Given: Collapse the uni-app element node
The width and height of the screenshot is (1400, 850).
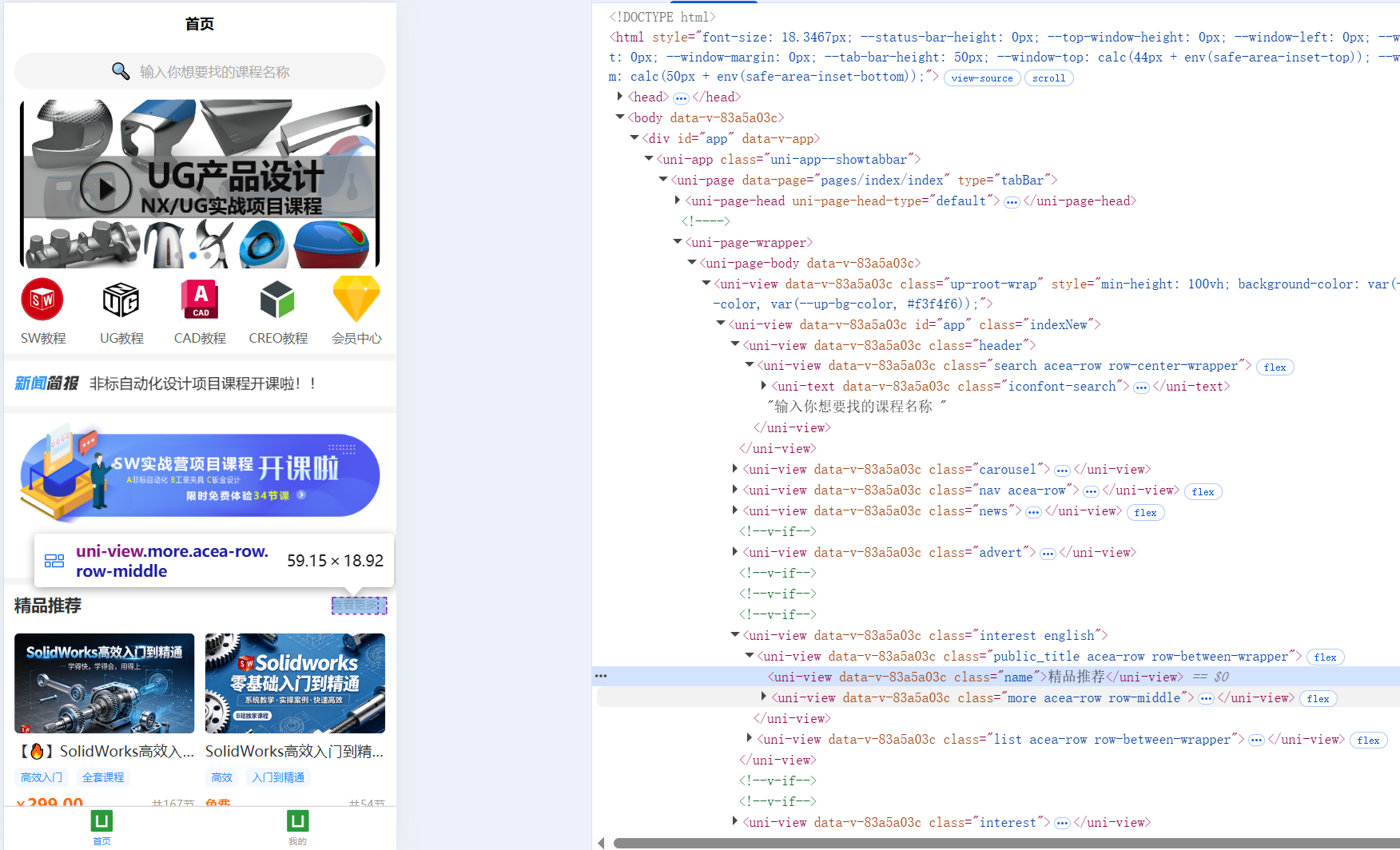Looking at the screenshot, I should click(648, 159).
